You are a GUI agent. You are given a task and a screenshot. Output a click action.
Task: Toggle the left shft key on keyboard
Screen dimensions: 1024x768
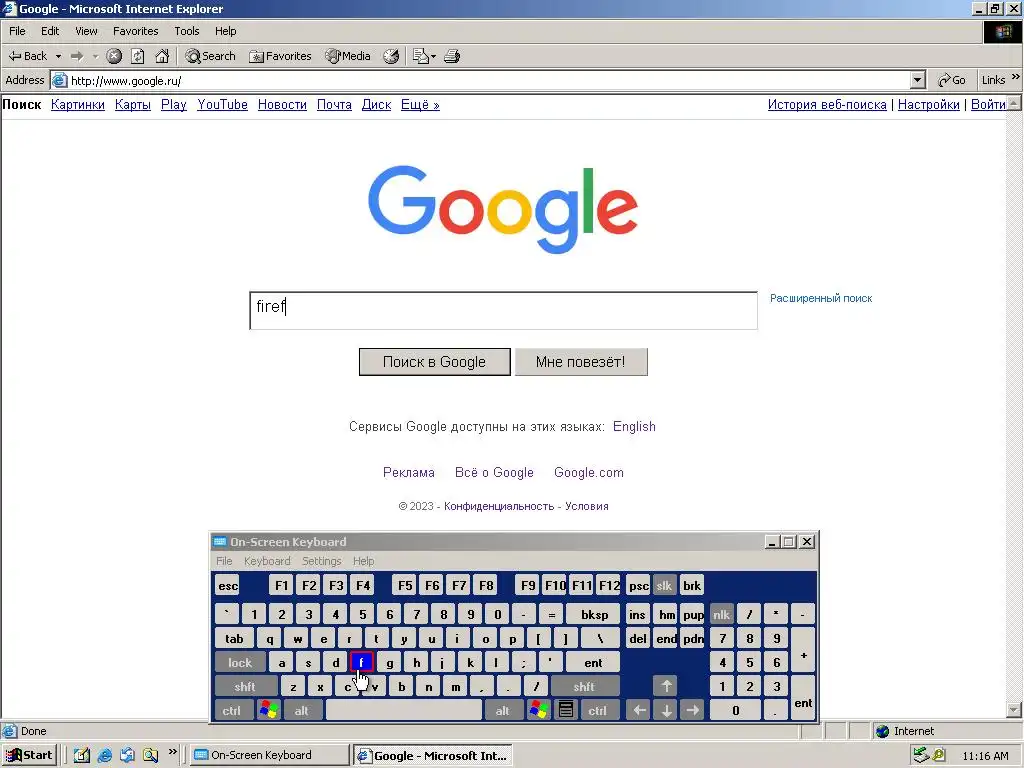click(x=245, y=686)
